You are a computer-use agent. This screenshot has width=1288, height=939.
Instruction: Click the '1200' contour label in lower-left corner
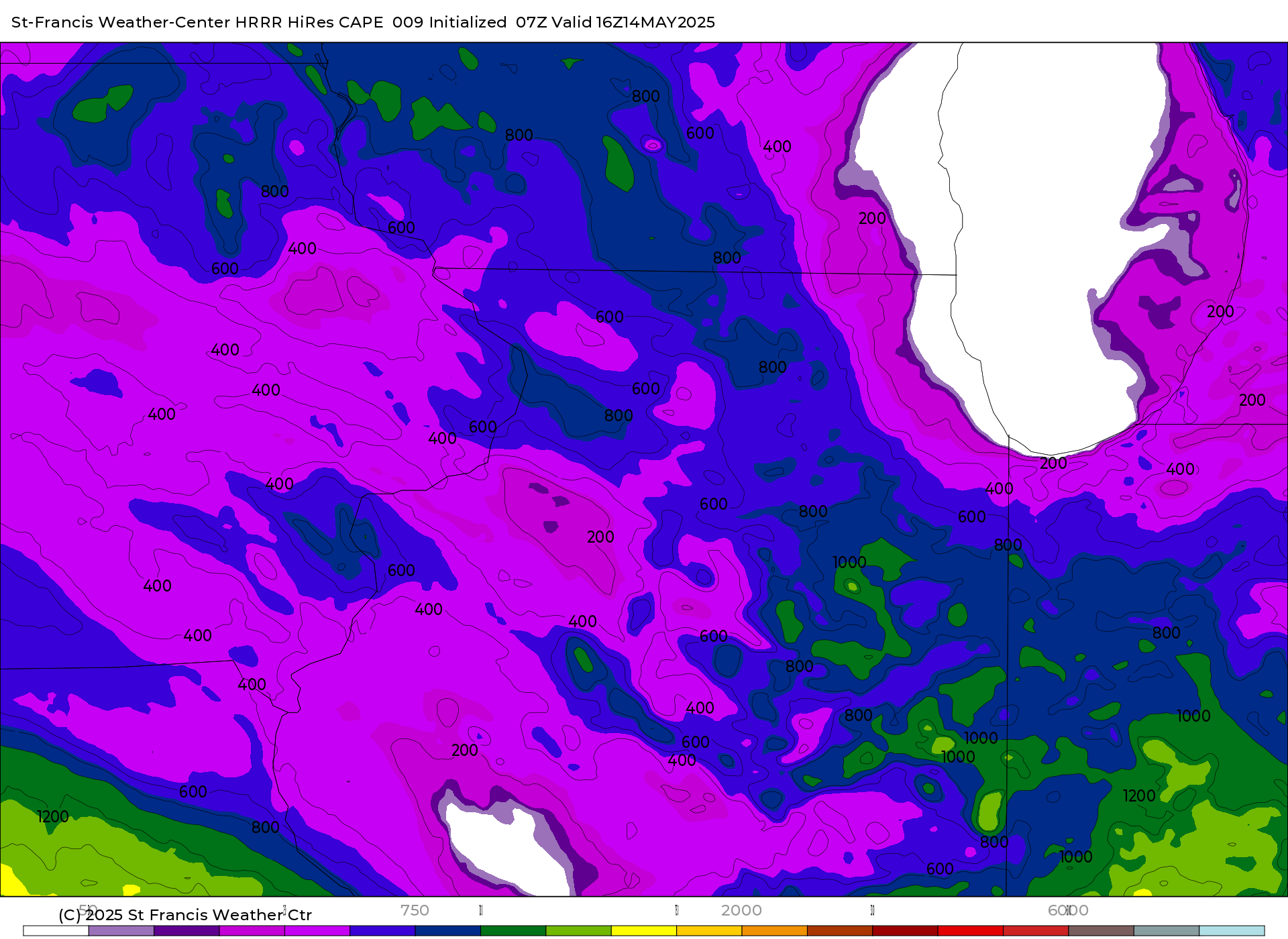(53, 816)
